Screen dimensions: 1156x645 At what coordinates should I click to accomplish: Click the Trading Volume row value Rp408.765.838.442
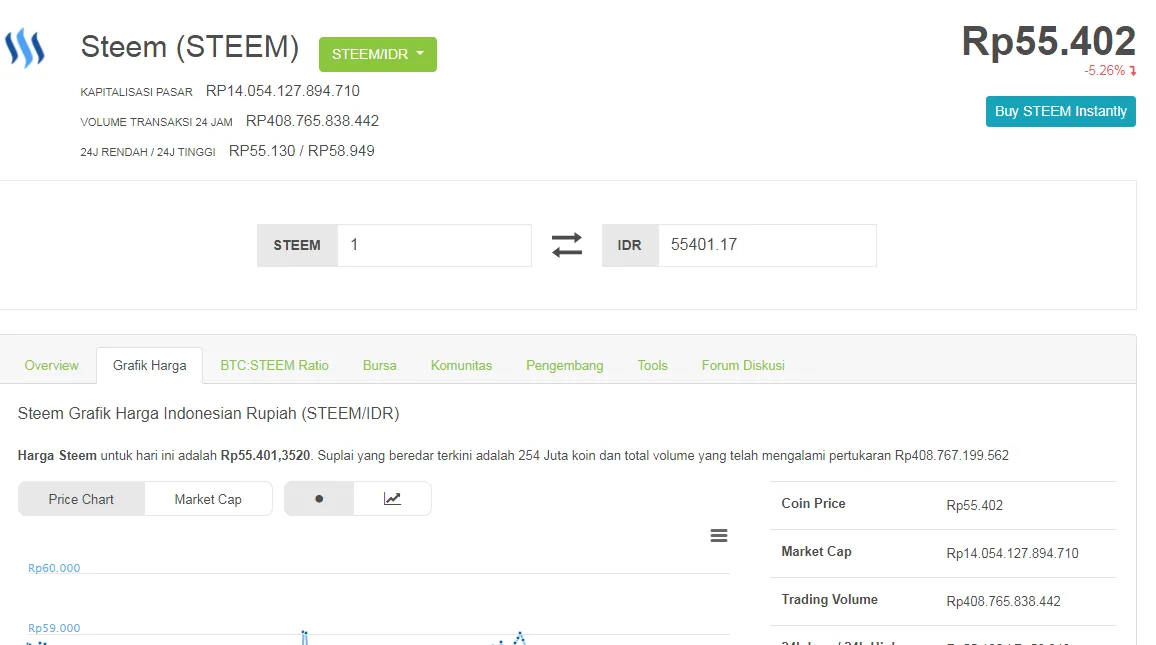click(x=1003, y=602)
